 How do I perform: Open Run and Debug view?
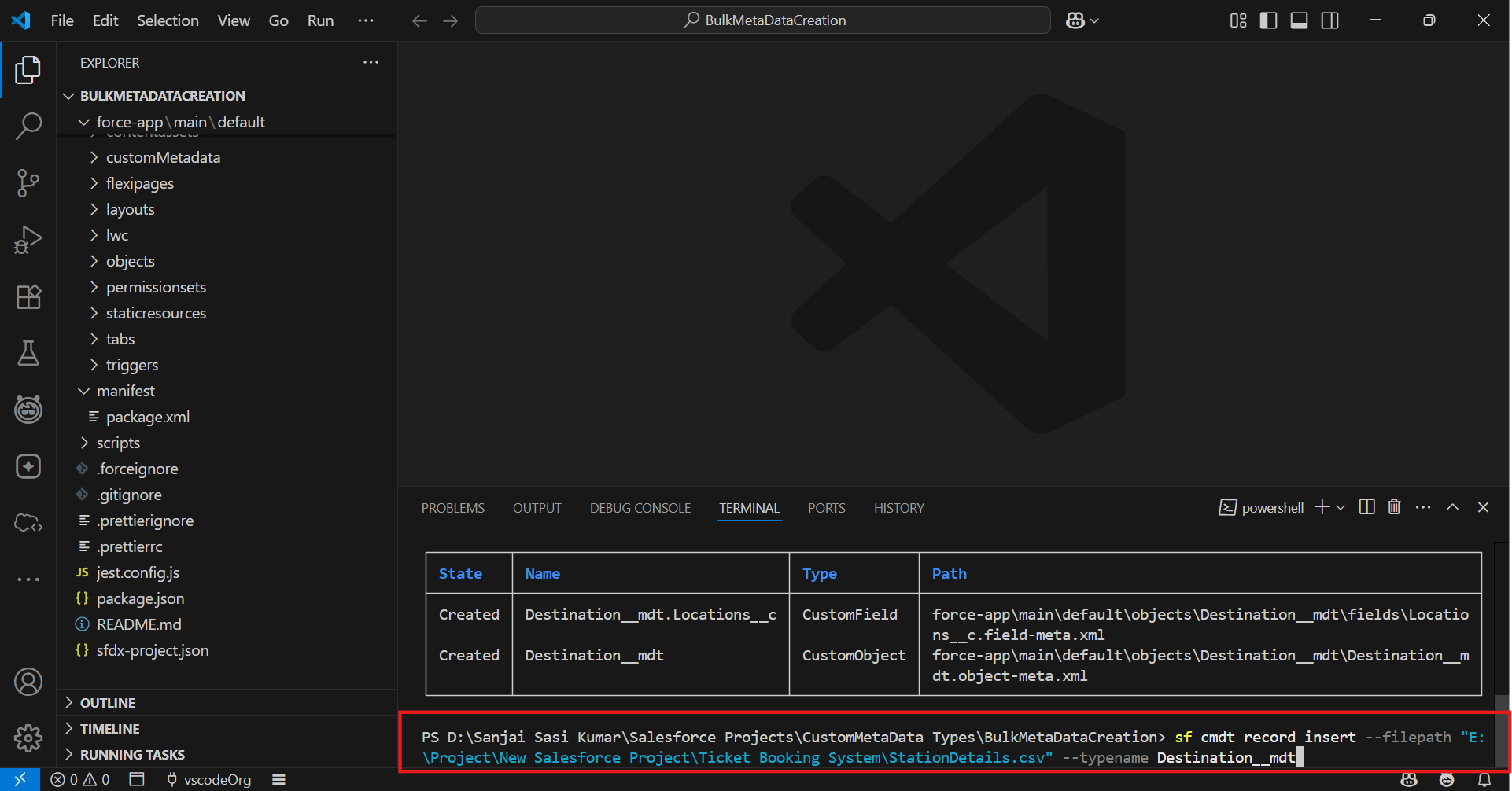[28, 240]
